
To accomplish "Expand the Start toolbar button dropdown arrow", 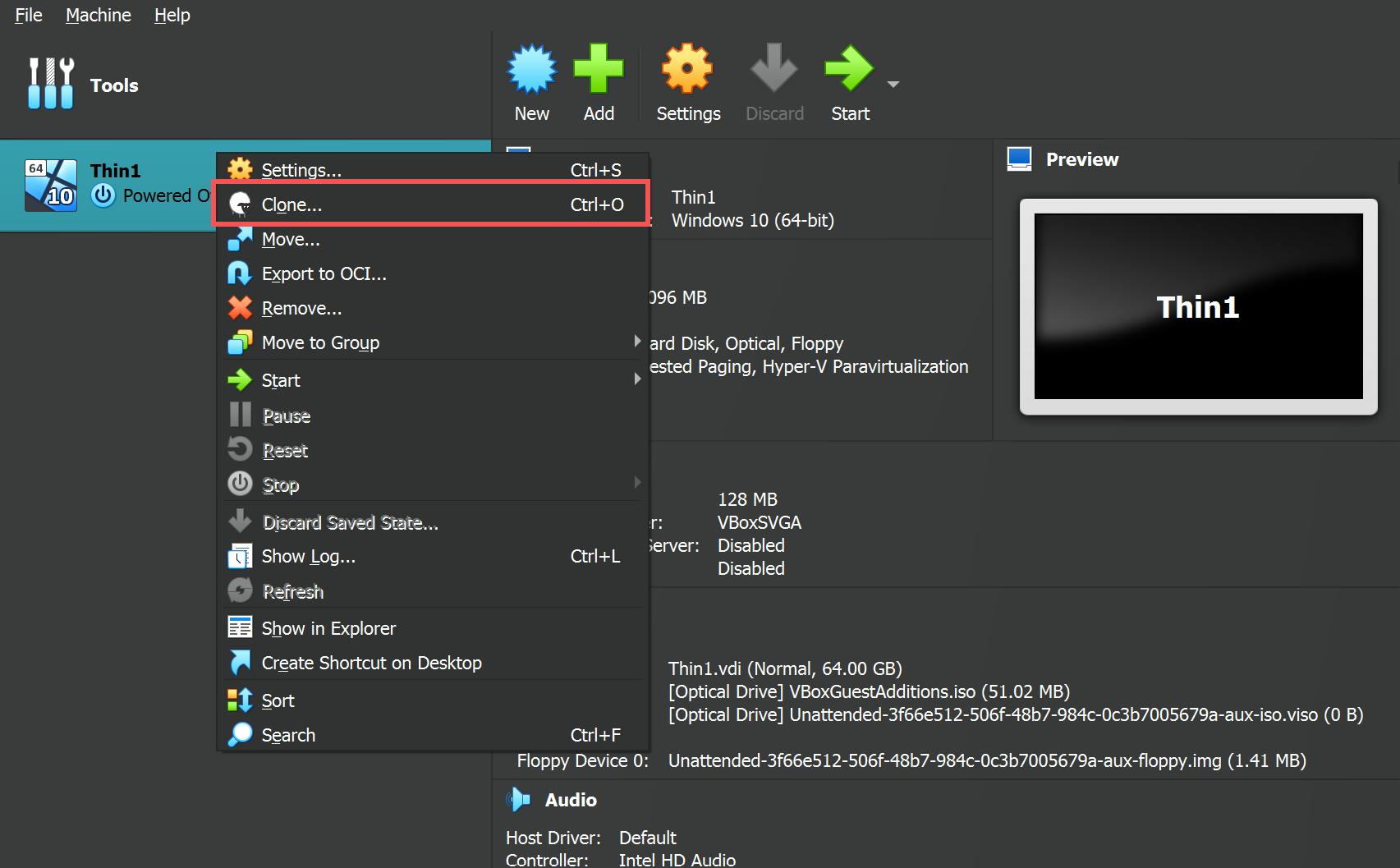I will 893,85.
